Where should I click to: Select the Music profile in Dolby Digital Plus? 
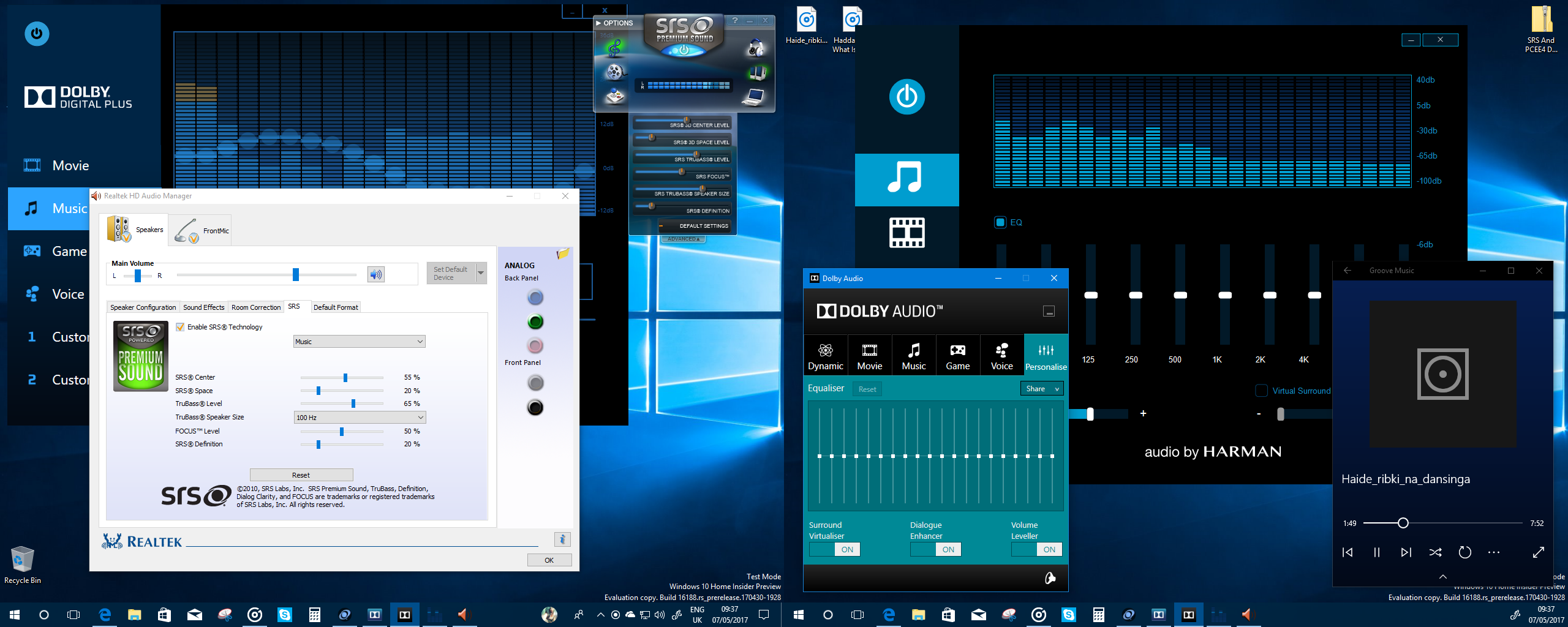49,208
